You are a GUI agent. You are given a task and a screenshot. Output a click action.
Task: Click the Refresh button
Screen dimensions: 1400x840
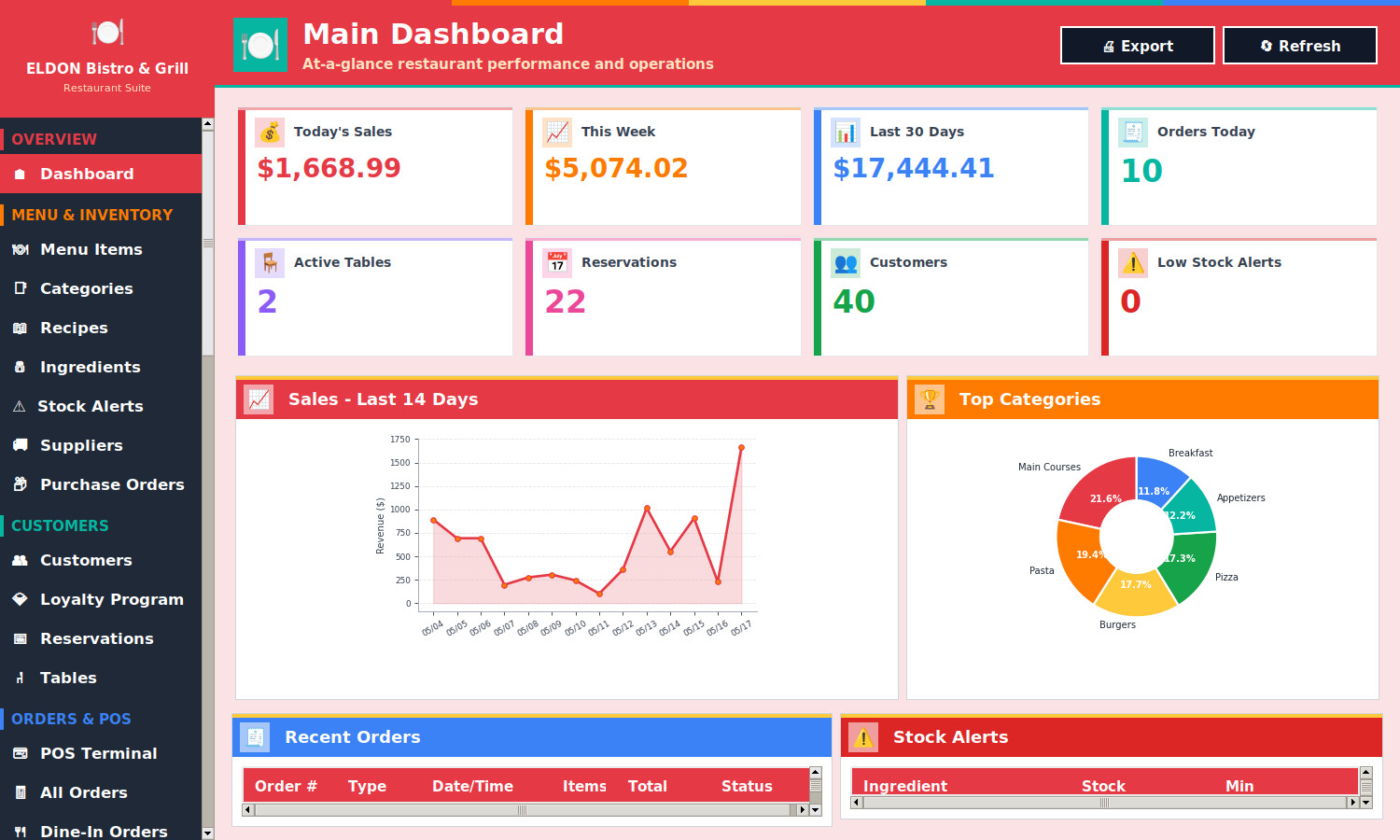coord(1299,46)
